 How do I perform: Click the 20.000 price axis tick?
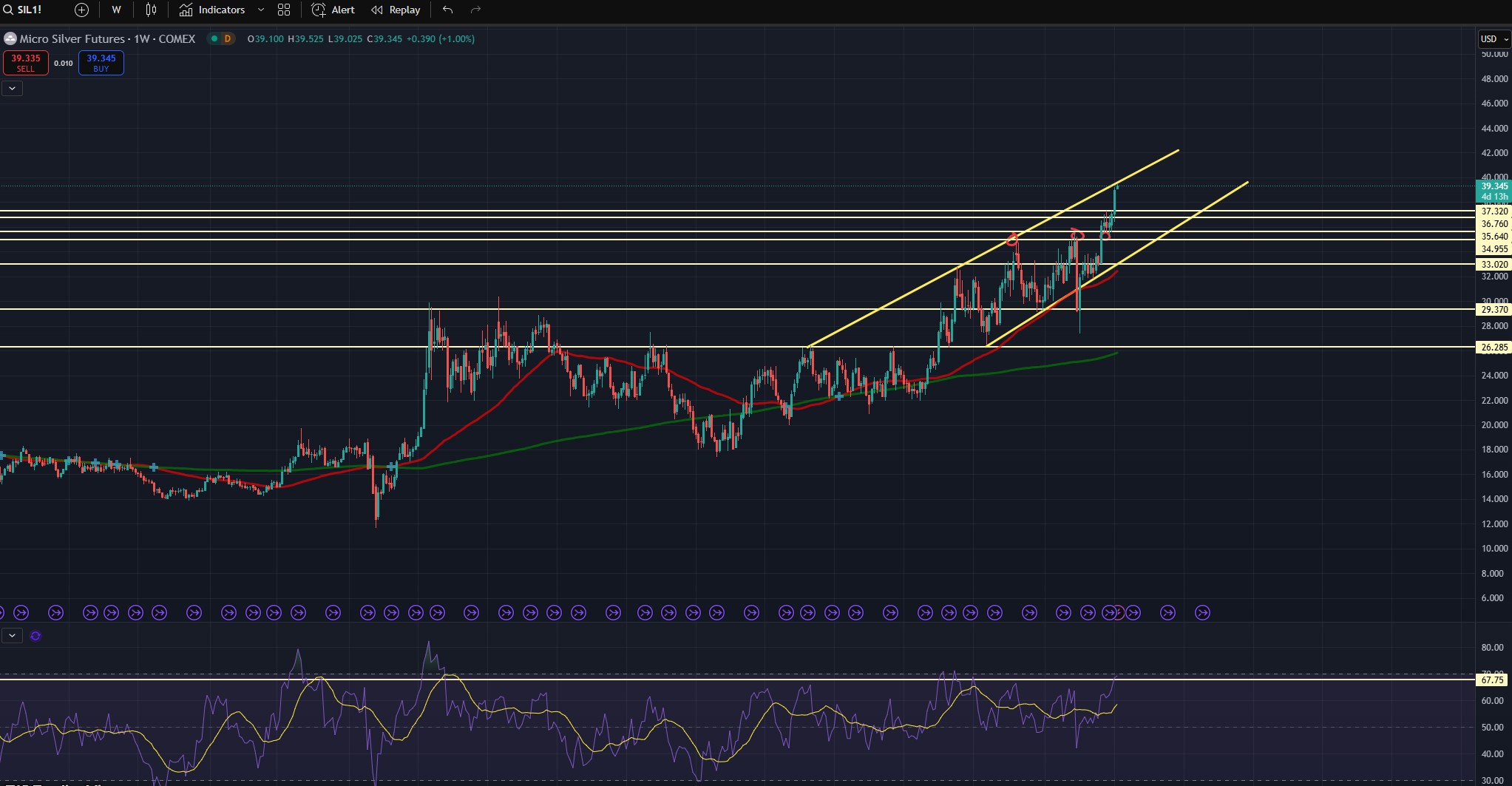point(1494,424)
